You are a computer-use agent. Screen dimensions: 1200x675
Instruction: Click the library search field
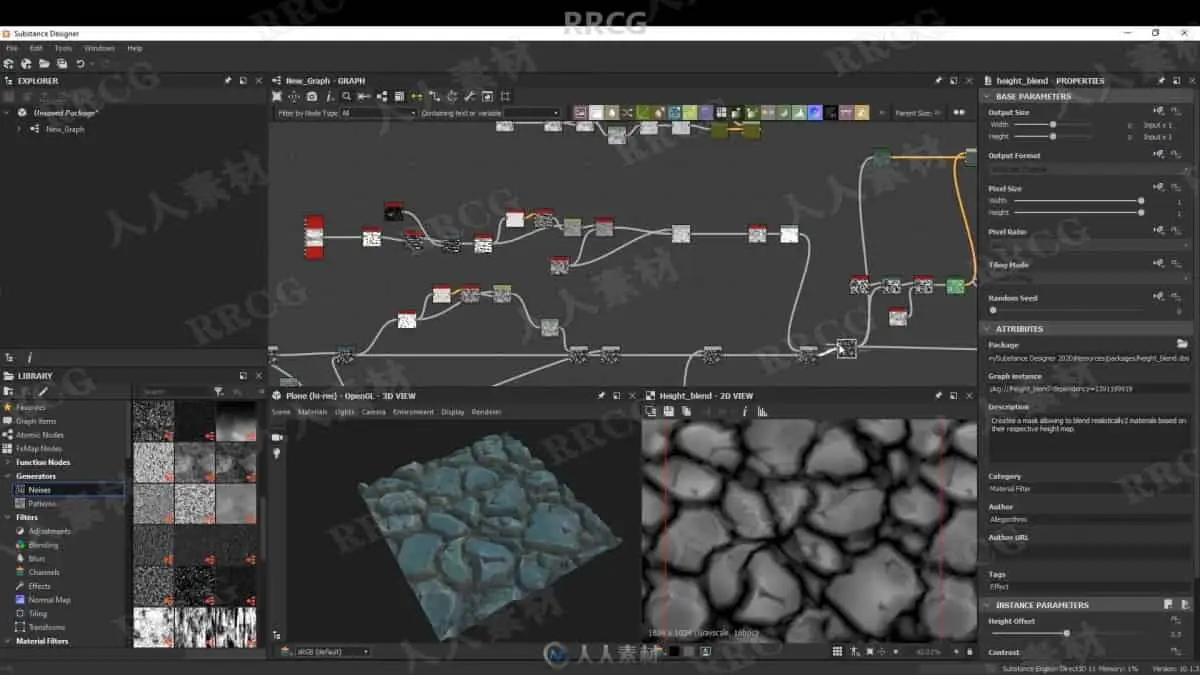[173, 392]
